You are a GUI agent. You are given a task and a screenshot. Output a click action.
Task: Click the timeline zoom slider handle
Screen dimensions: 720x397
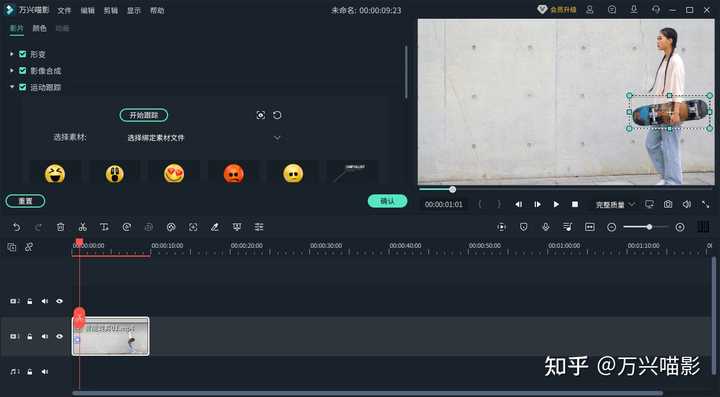649,227
